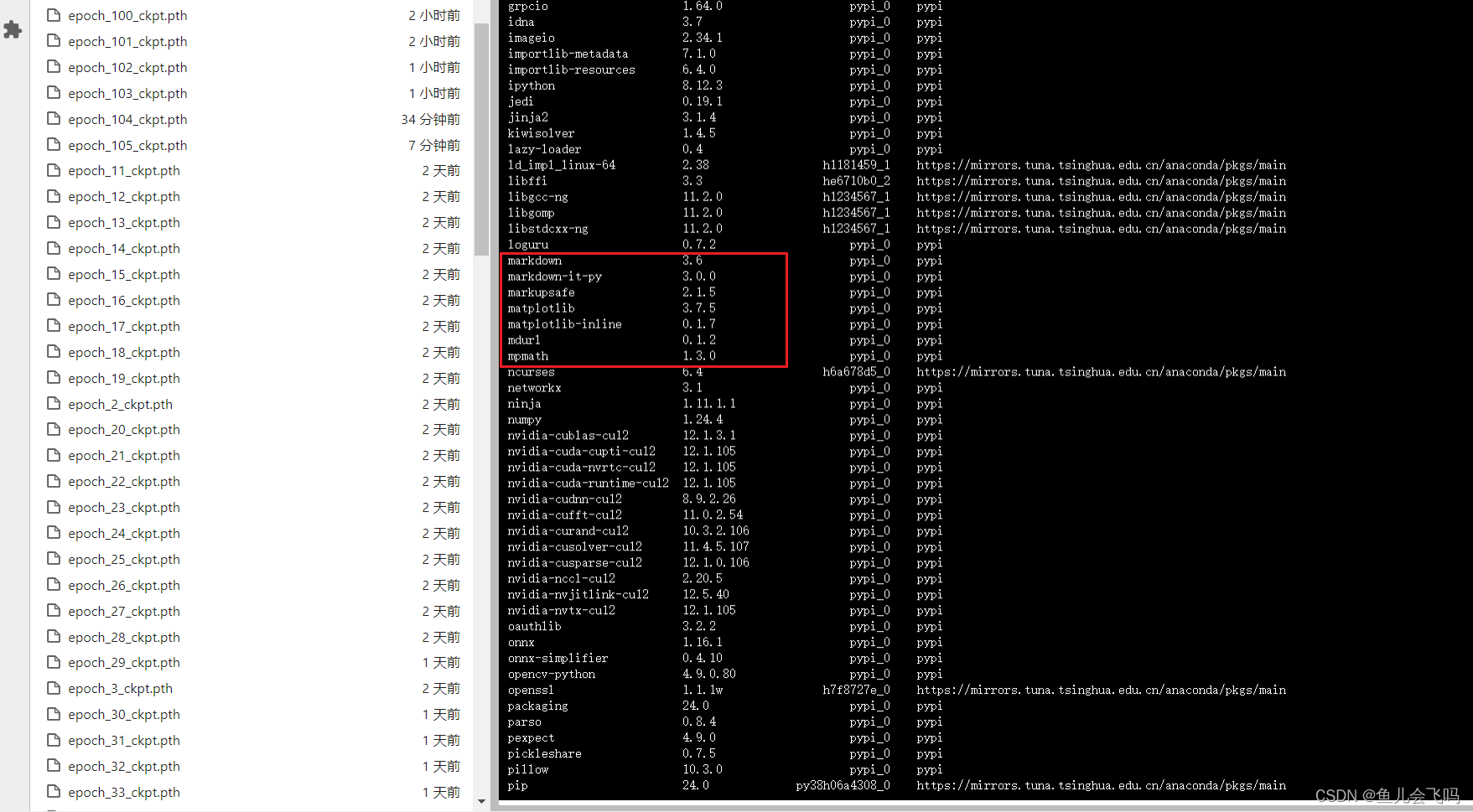Image resolution: width=1473 pixels, height=812 pixels.
Task: Click the file icon beside epoch_11_ckpt.pth
Action: [x=52, y=170]
